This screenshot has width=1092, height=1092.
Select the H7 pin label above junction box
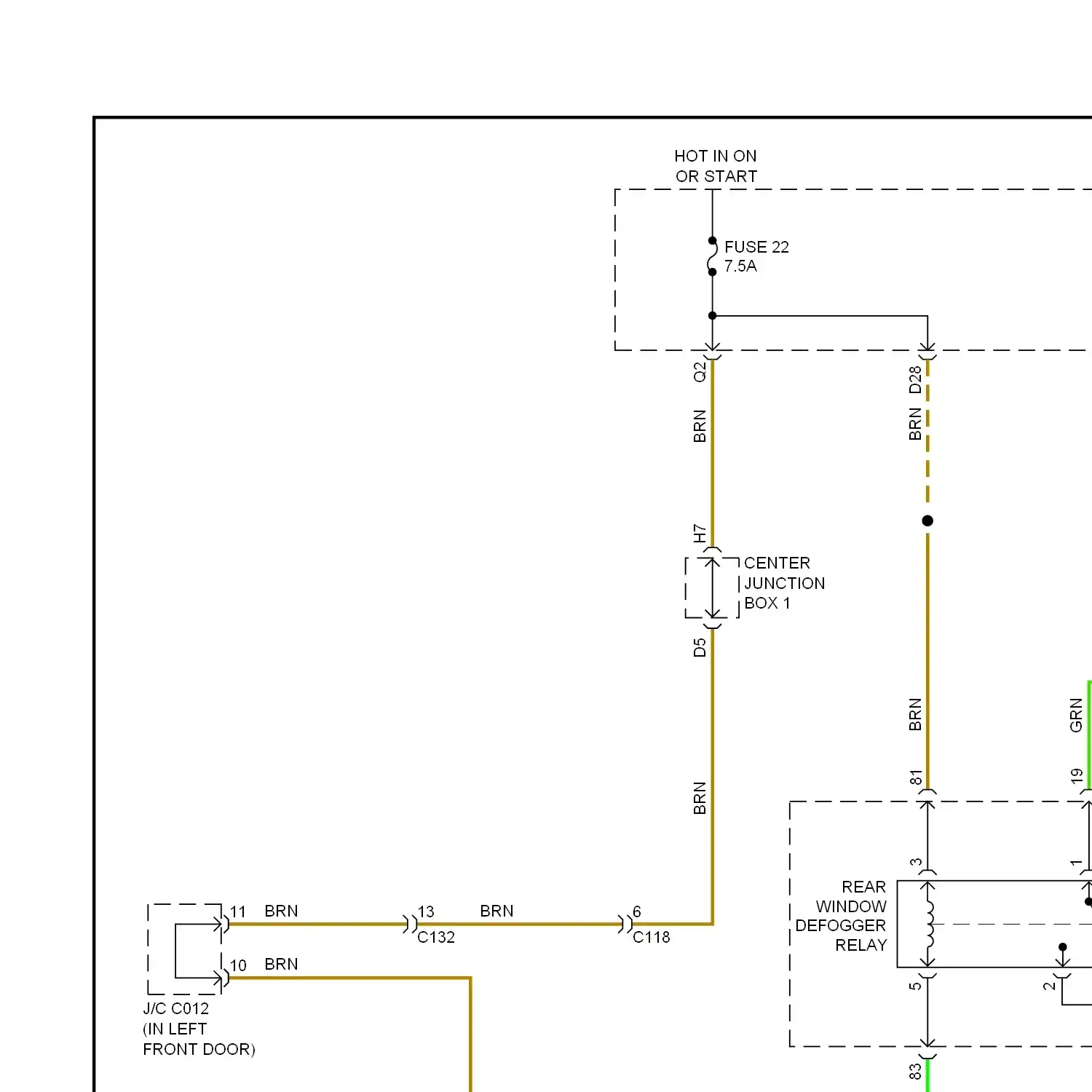click(x=700, y=534)
